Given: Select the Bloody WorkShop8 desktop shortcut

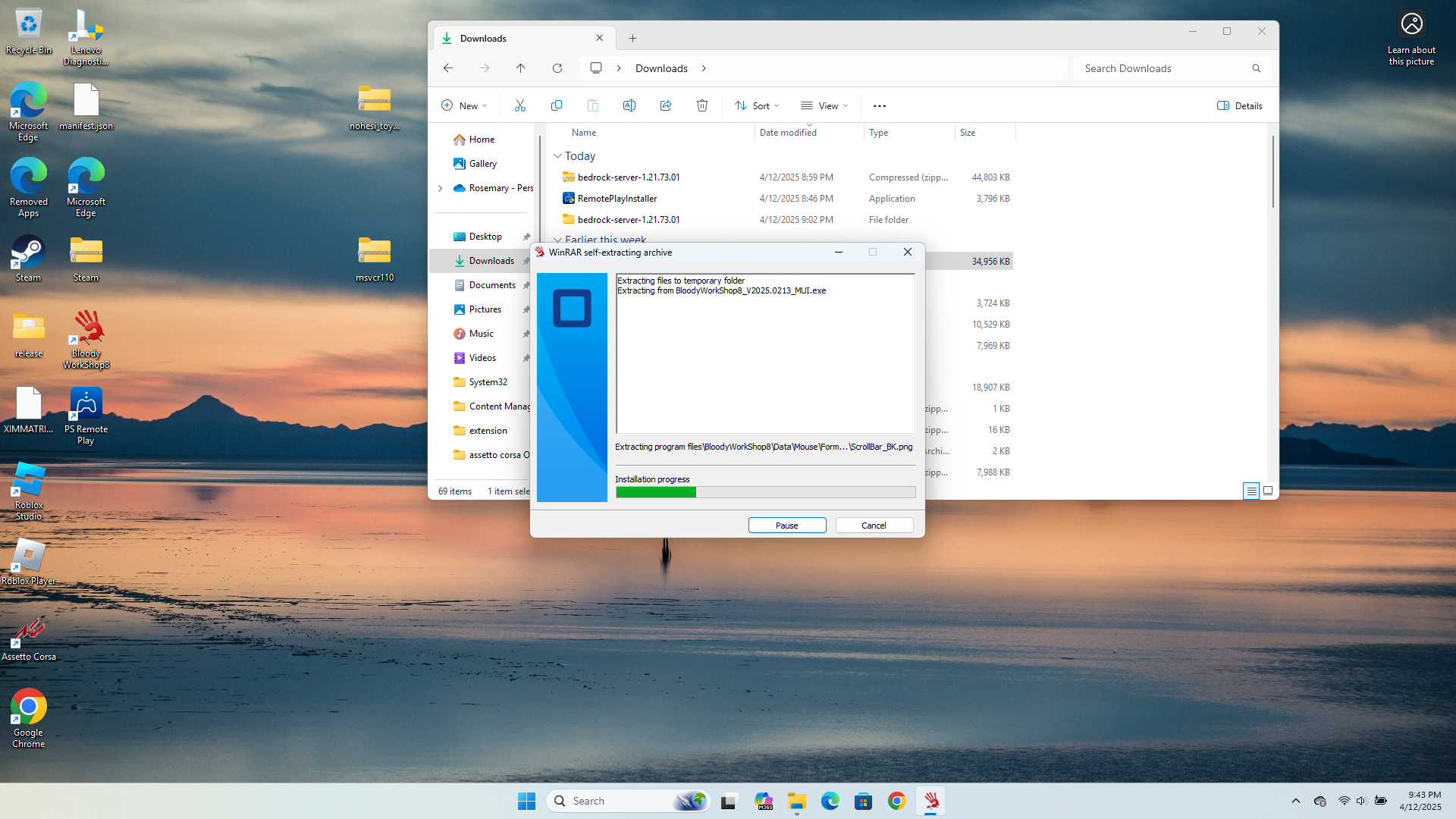Looking at the screenshot, I should coord(86,340).
